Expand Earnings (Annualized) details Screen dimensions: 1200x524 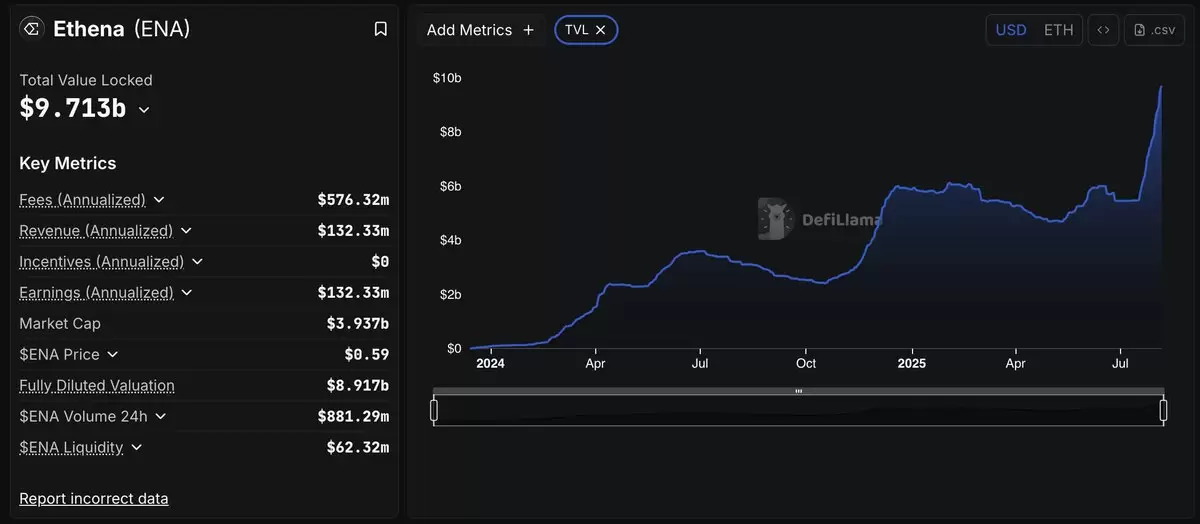tap(187, 293)
